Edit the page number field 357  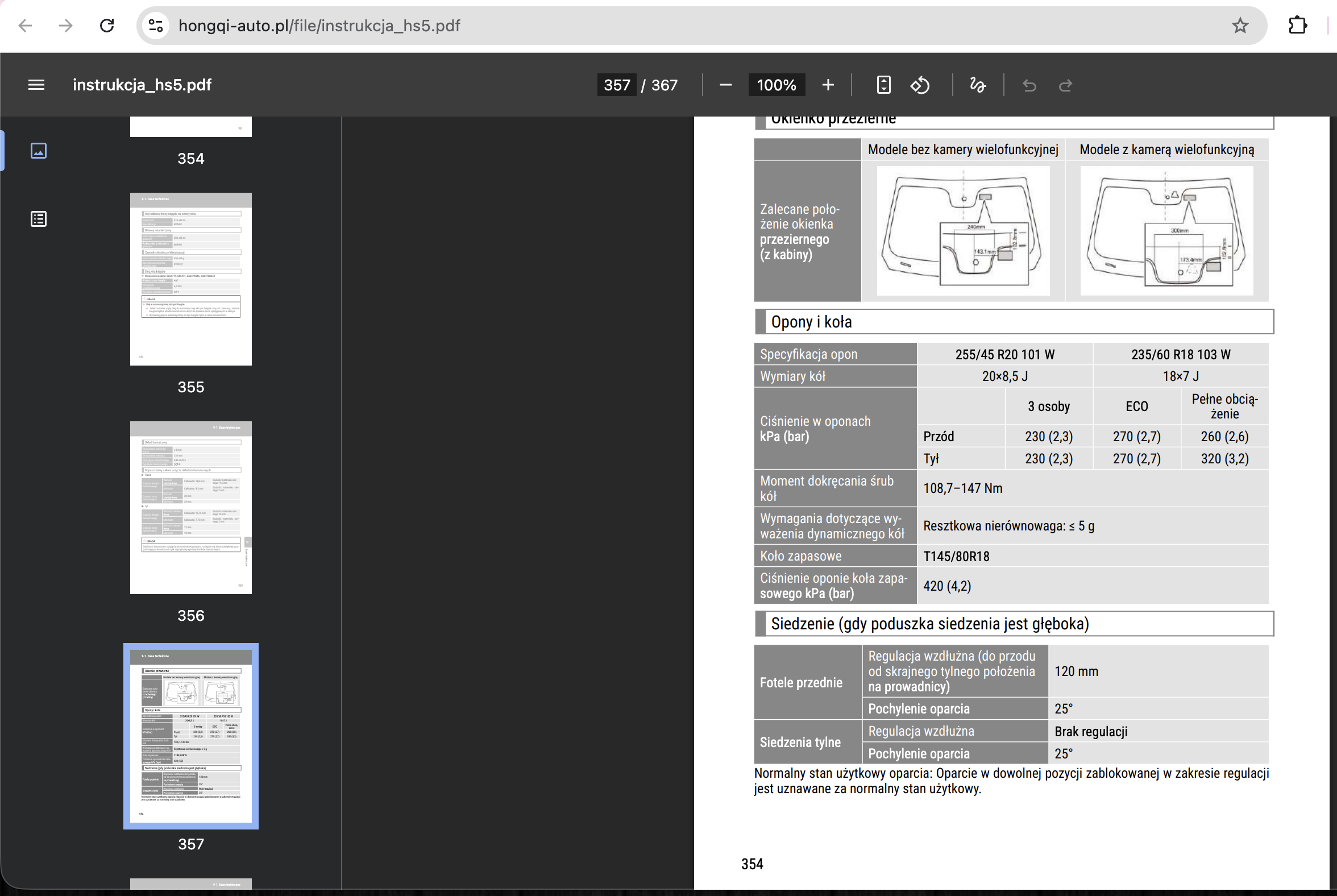coord(617,85)
